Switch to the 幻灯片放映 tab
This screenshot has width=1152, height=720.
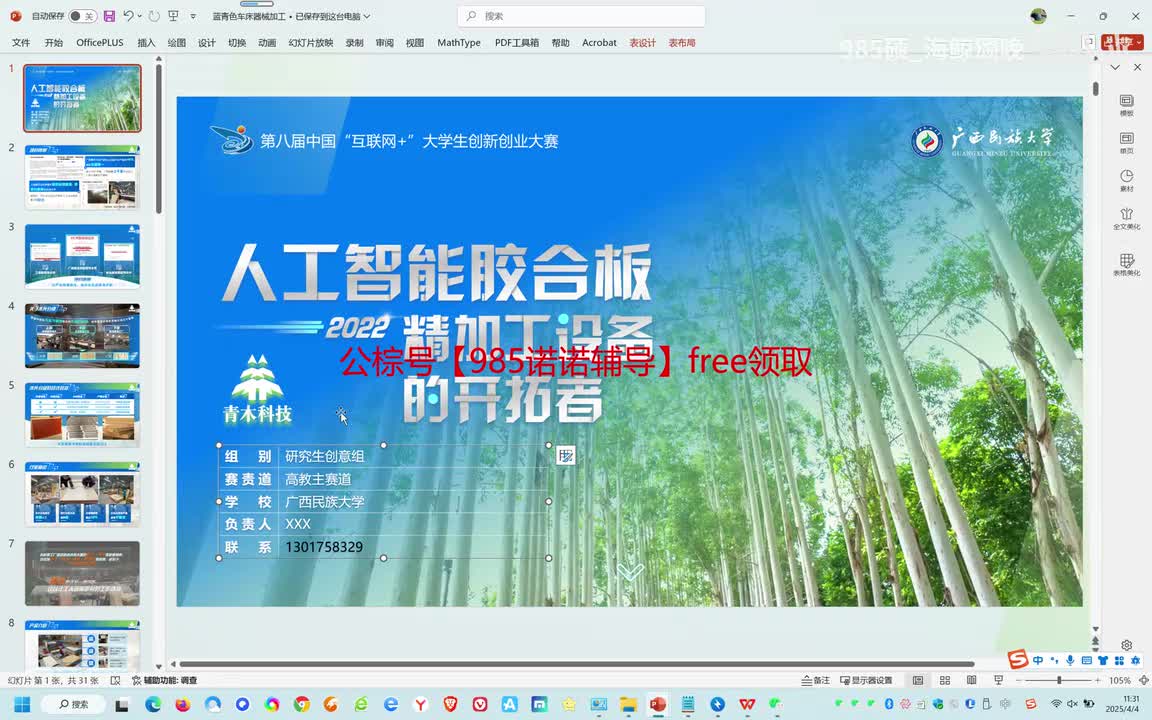[x=311, y=43]
